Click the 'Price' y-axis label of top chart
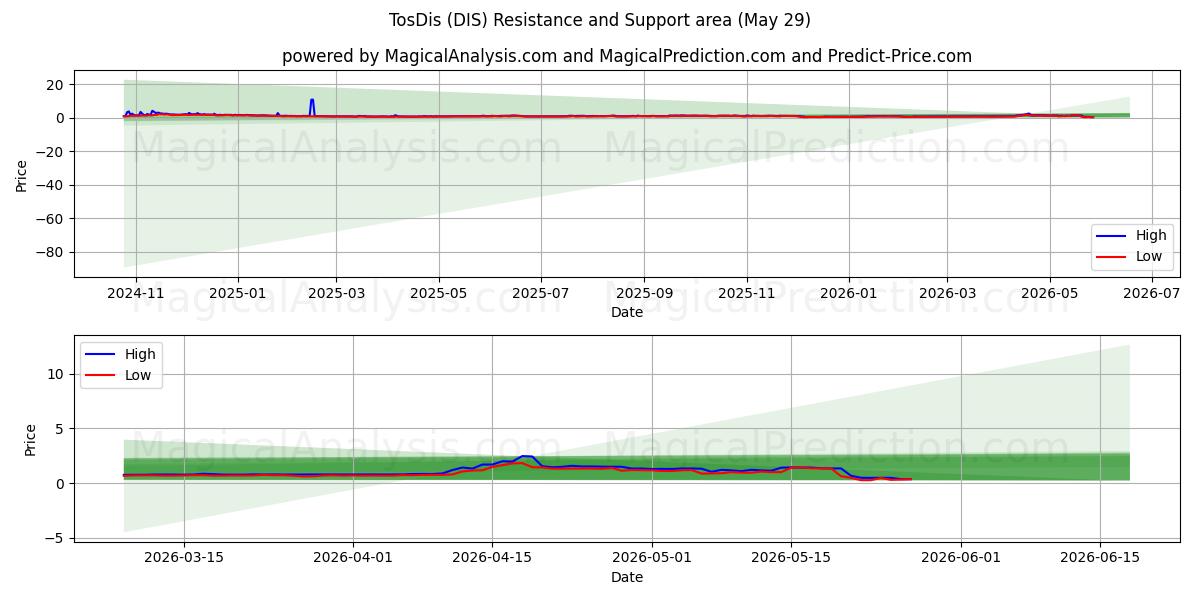Viewport: 1200px width, 600px height. coord(22,174)
